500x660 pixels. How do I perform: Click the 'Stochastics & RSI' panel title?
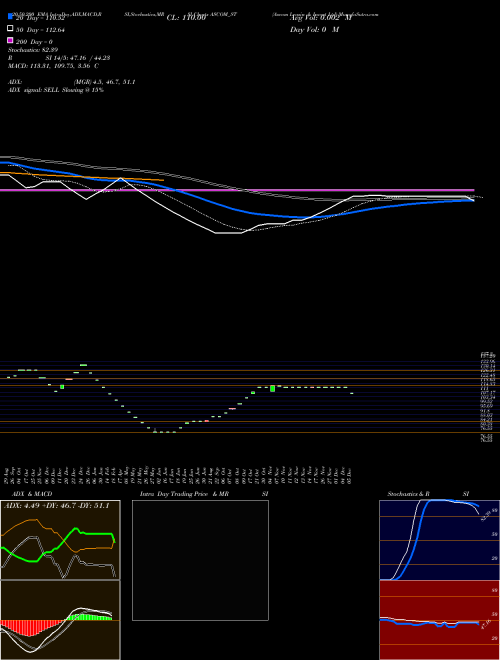428,494
